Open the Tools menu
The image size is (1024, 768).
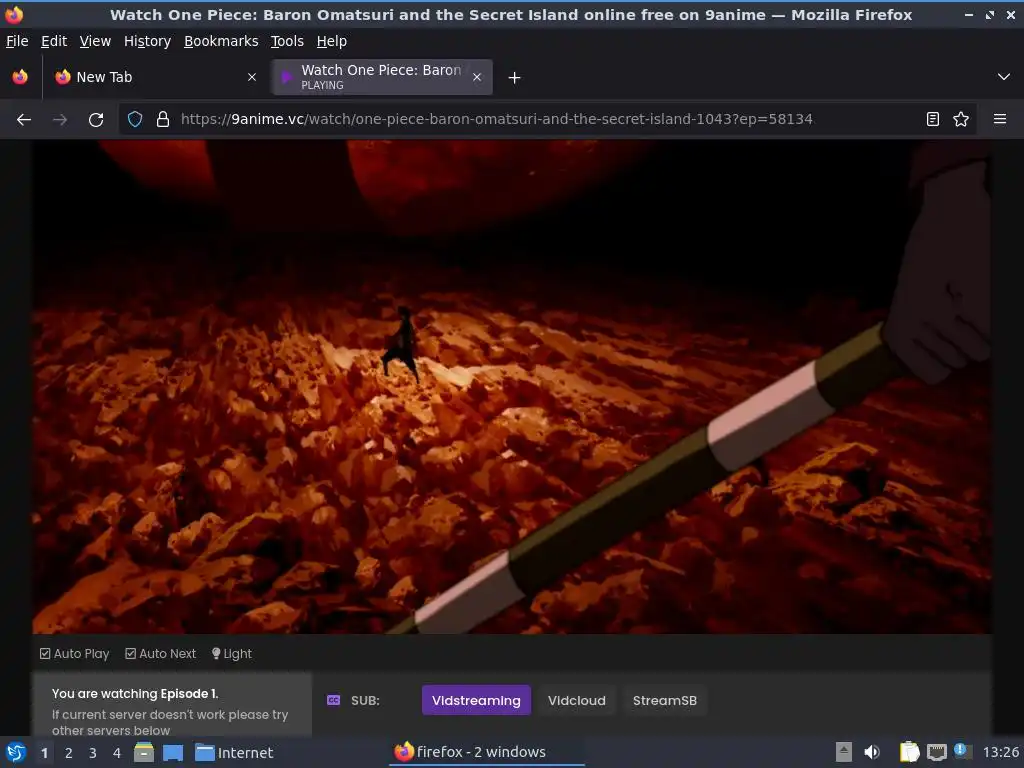[287, 41]
